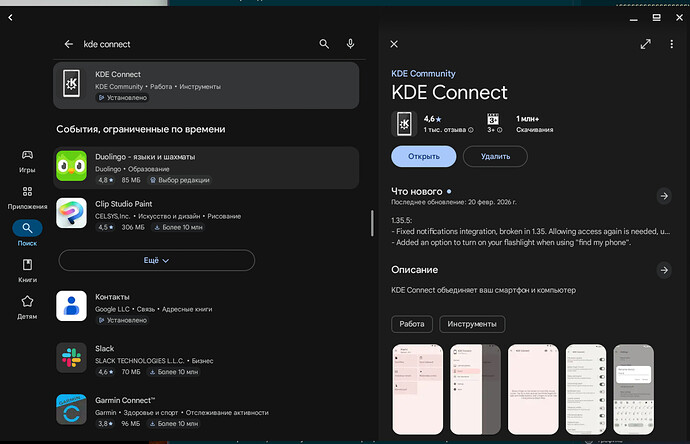The width and height of the screenshot is (690, 444).
Task: Go to the Приложения tab
Action: click(27, 196)
